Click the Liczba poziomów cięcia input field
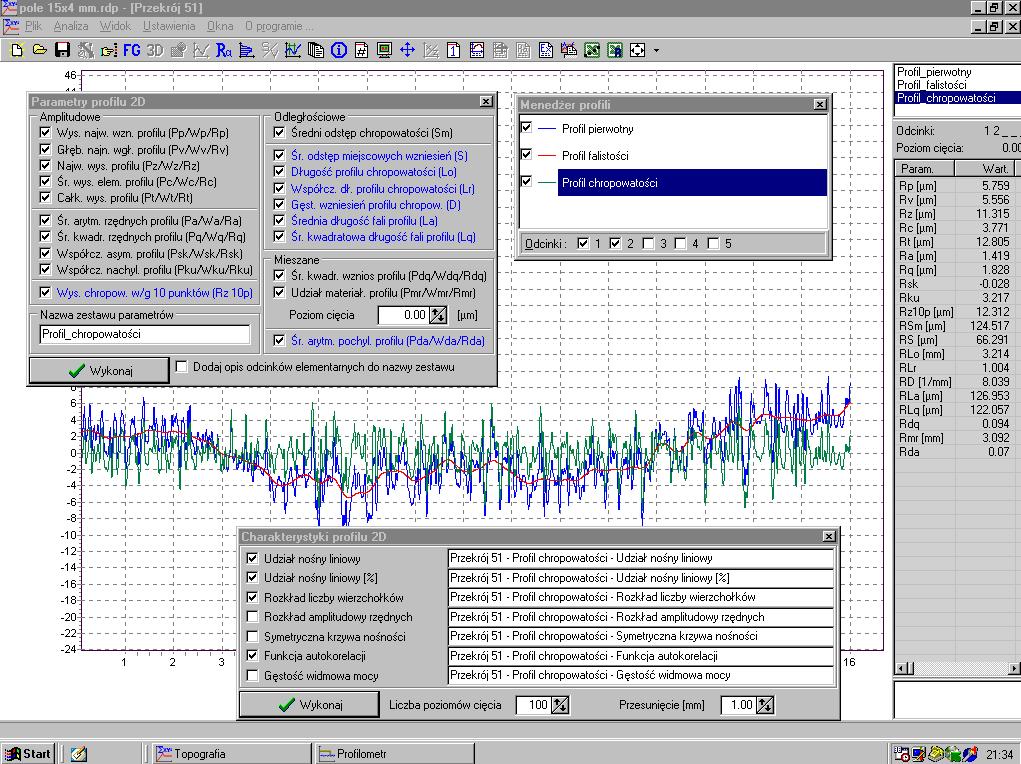The image size is (1021, 764). coord(533,705)
